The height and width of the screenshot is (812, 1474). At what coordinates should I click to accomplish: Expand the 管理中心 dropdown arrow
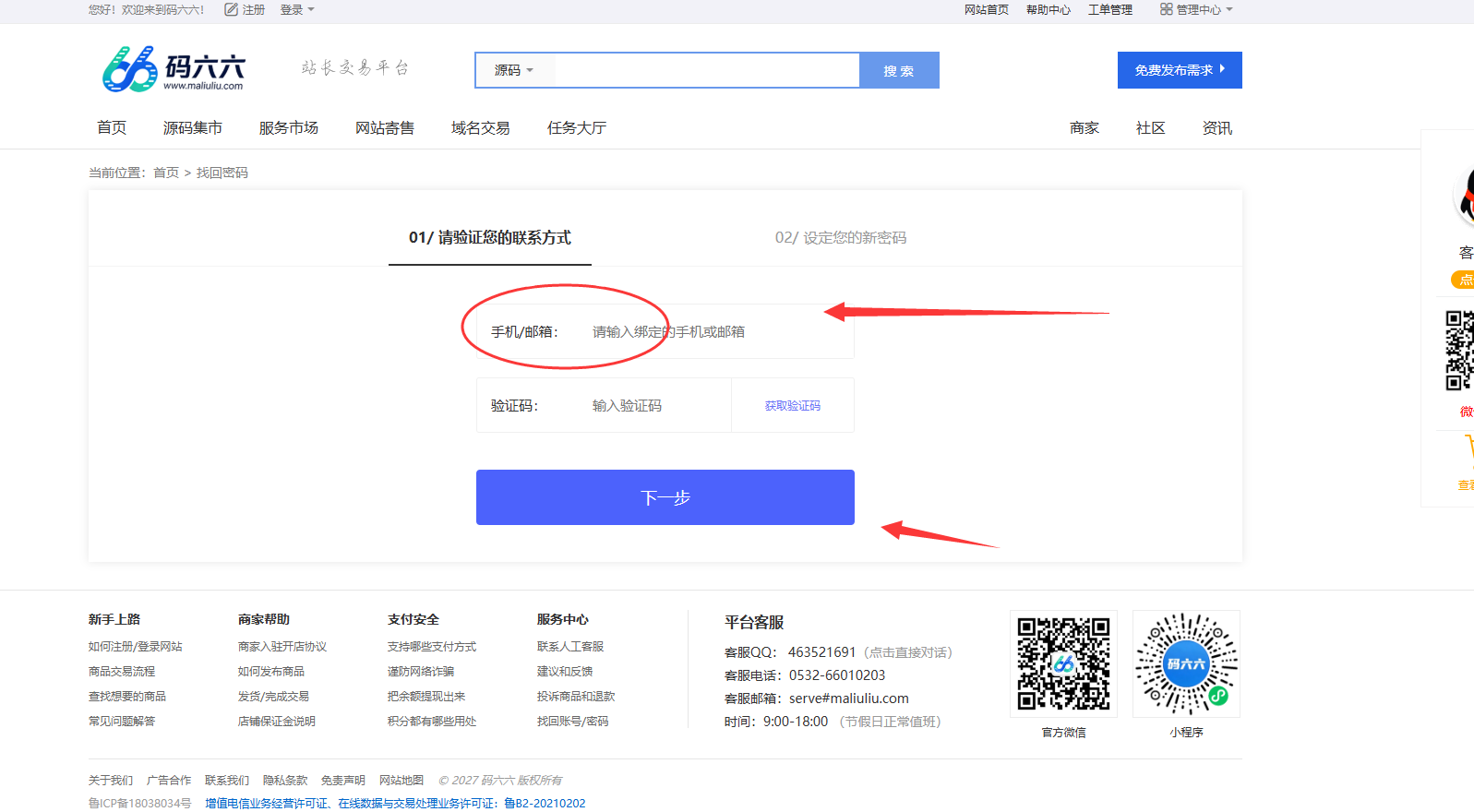click(1229, 9)
